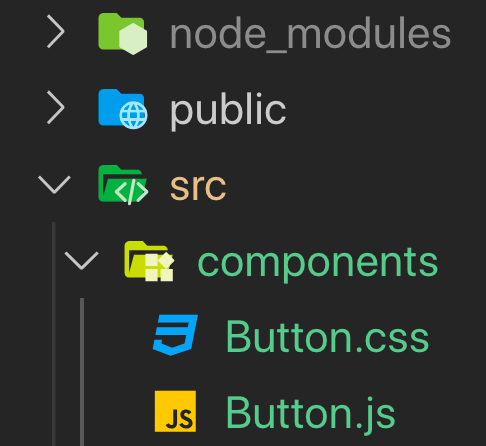Screen dimensions: 486x446
Task: Collapse the components folder chevron
Action: pyautogui.click(x=81, y=260)
